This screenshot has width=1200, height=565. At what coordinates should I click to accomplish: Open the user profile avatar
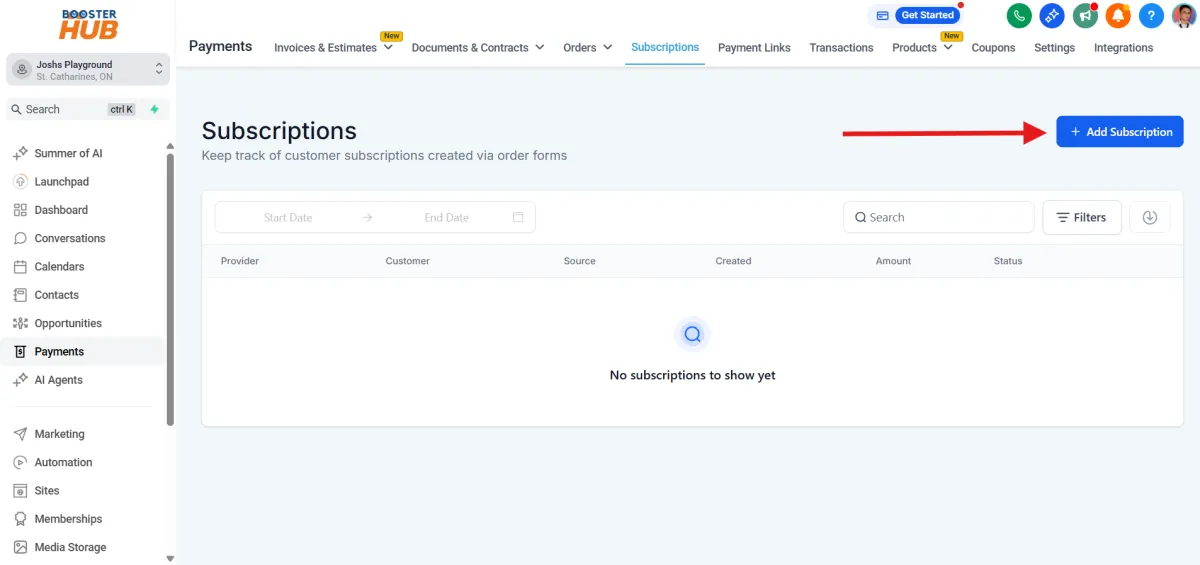(1183, 15)
